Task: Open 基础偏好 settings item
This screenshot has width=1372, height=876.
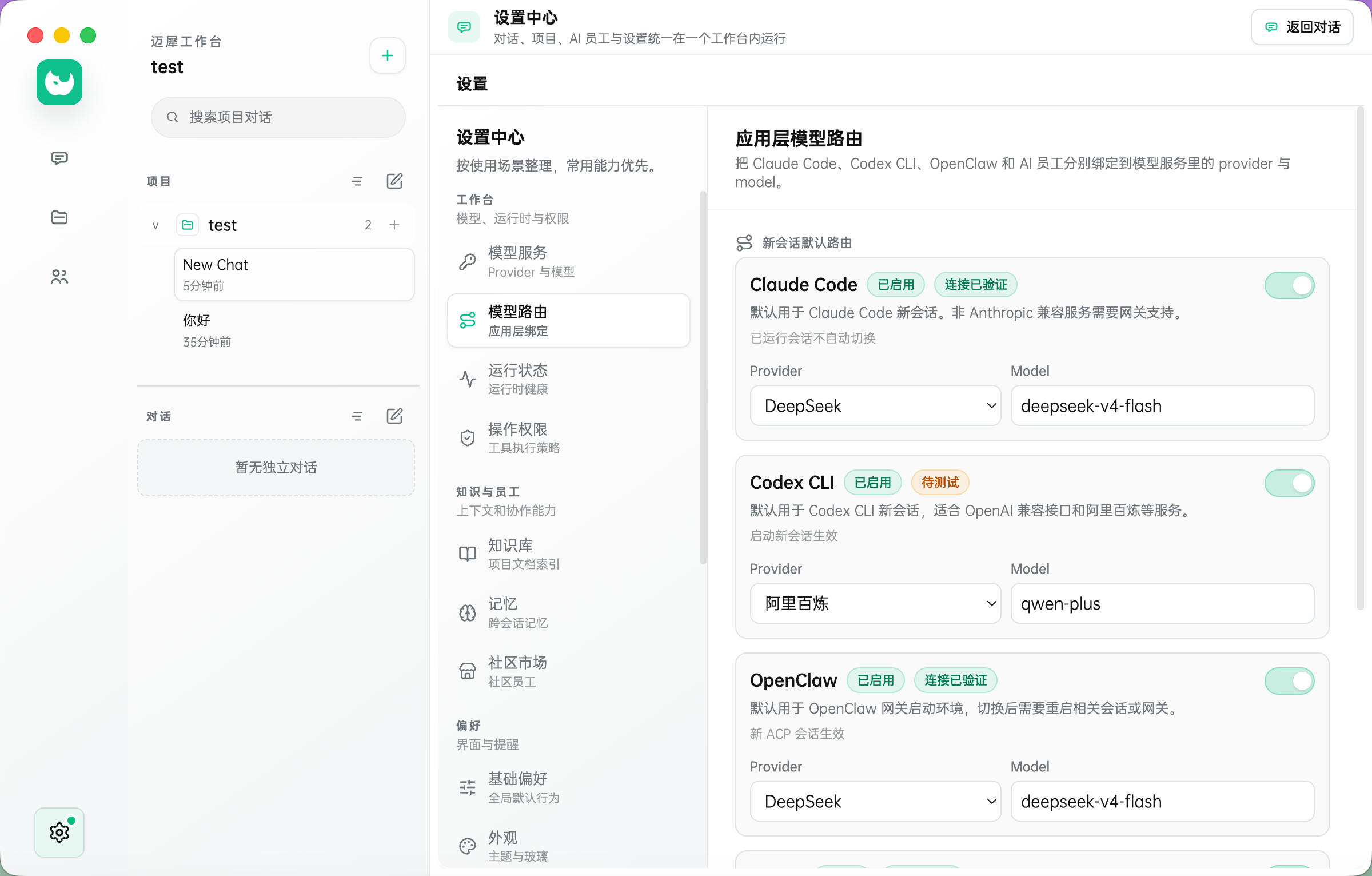Action: [568, 787]
